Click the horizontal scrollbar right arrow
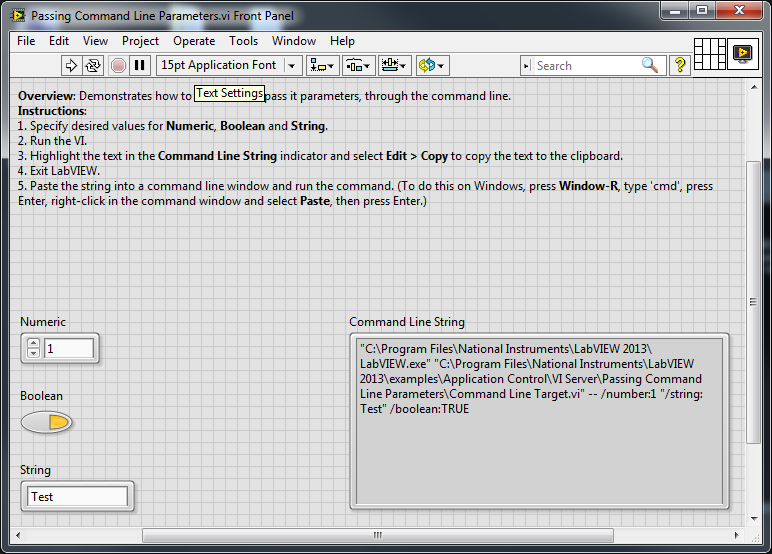The image size is (772, 554). click(x=737, y=535)
